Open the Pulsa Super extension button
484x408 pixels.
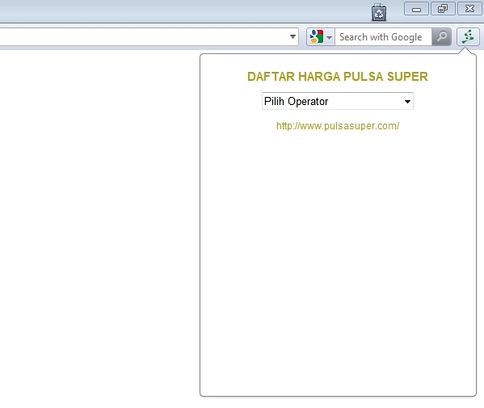coord(468,37)
